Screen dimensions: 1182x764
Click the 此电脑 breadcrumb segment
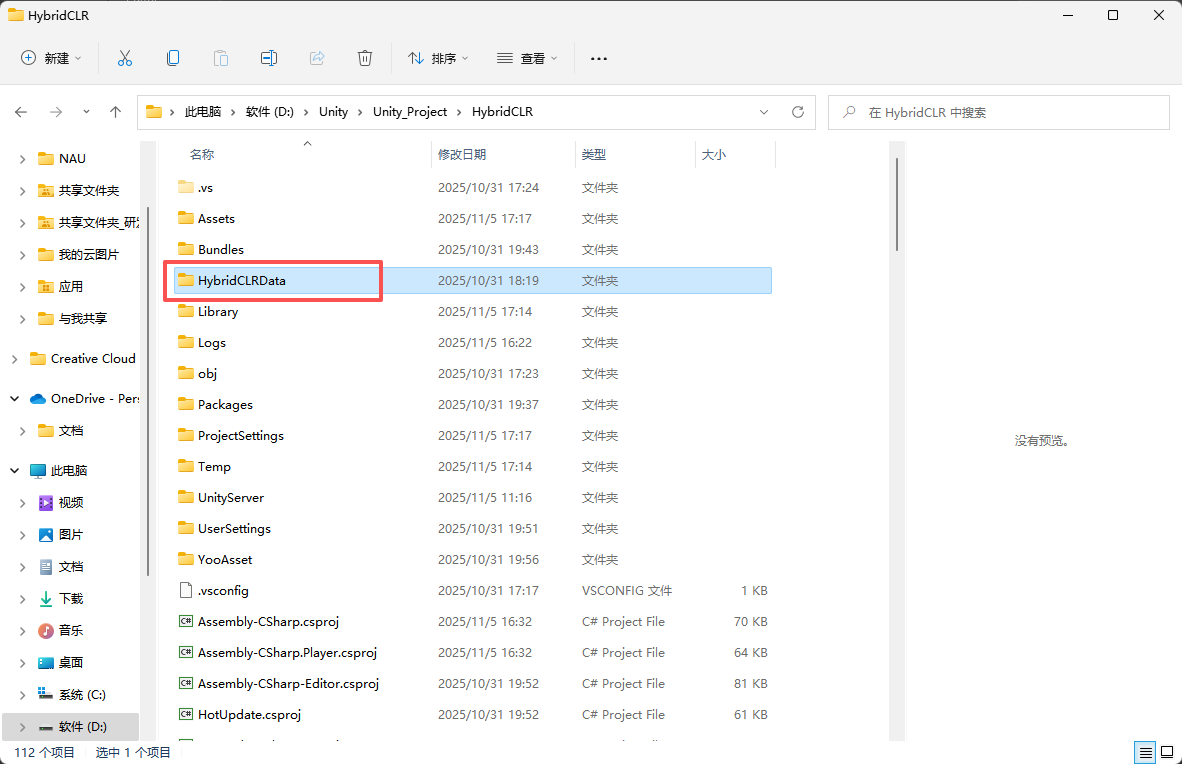click(x=203, y=112)
